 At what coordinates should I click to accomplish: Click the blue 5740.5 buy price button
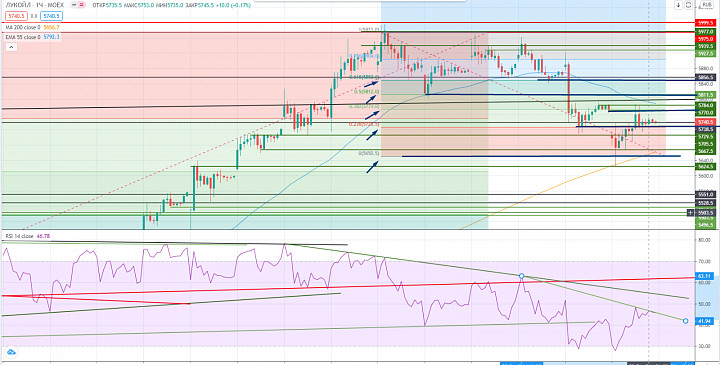click(x=51, y=16)
